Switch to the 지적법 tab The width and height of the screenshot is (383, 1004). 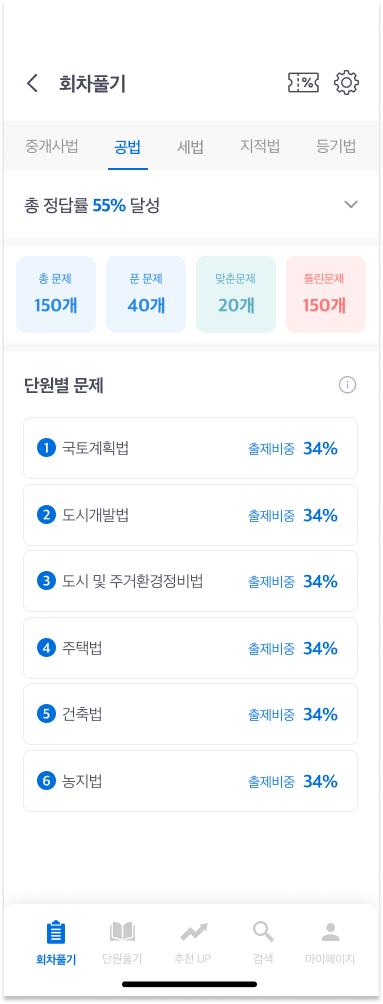260,146
